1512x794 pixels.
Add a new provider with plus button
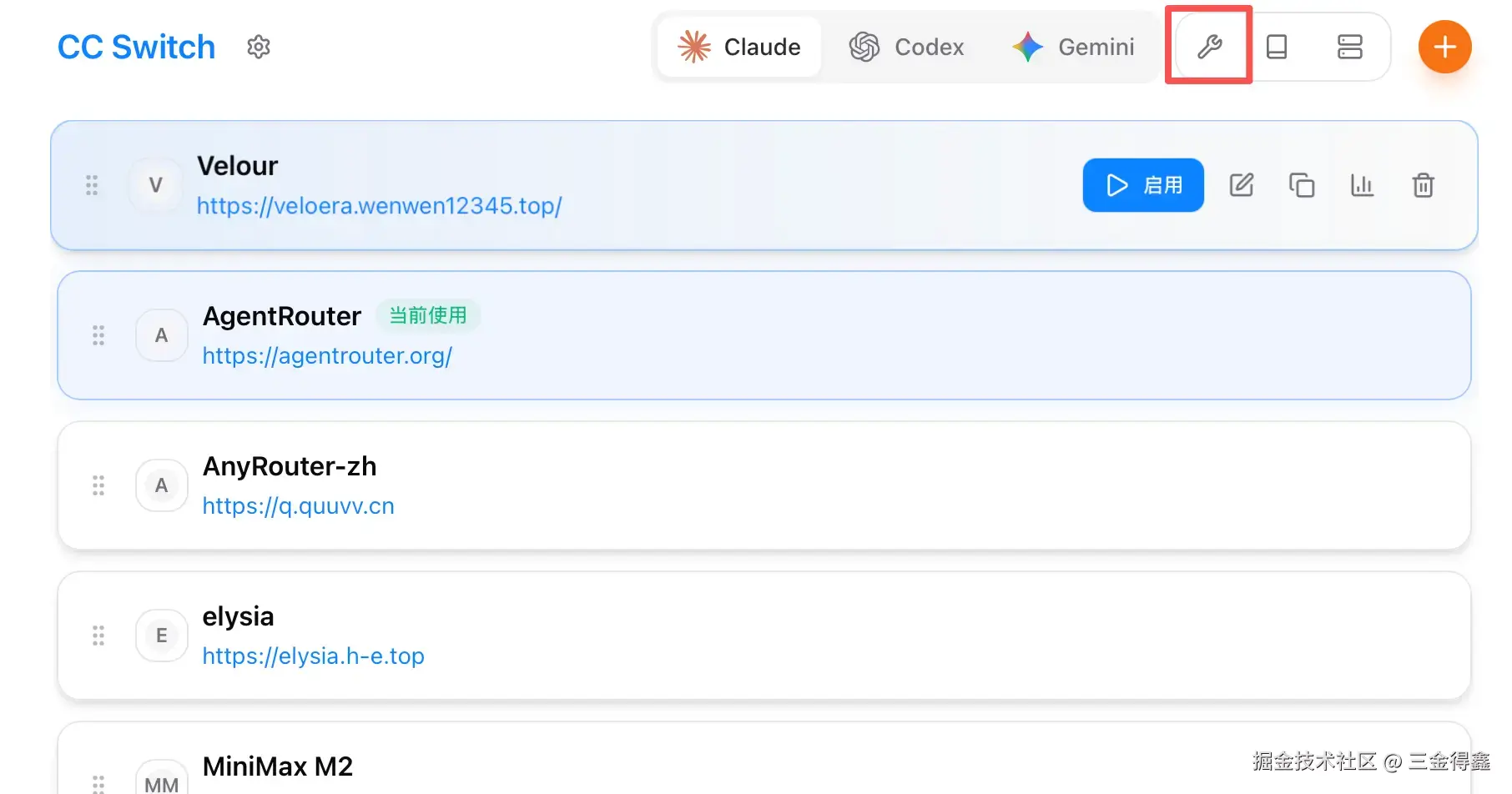point(1444,47)
